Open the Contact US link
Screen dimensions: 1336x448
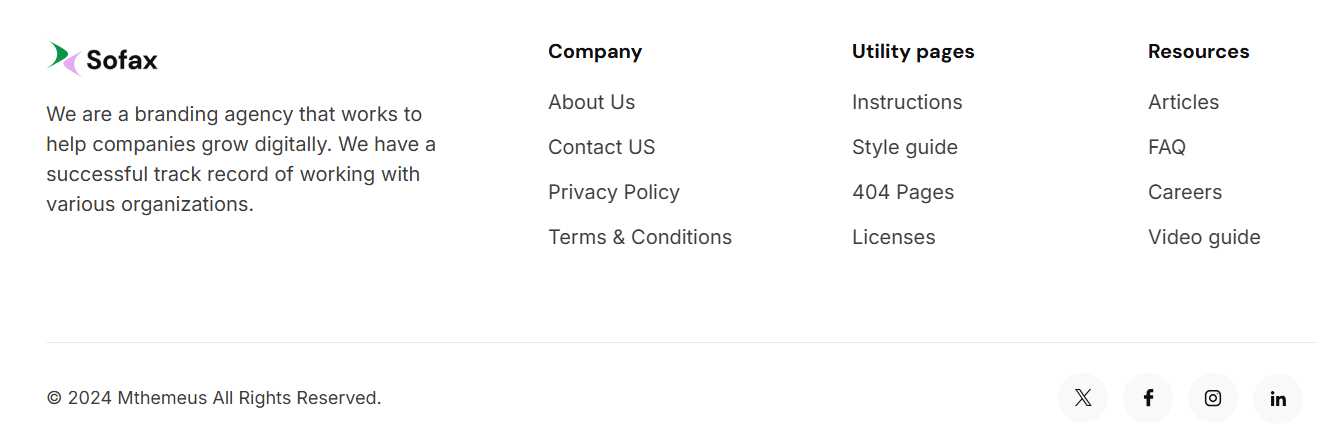(601, 147)
